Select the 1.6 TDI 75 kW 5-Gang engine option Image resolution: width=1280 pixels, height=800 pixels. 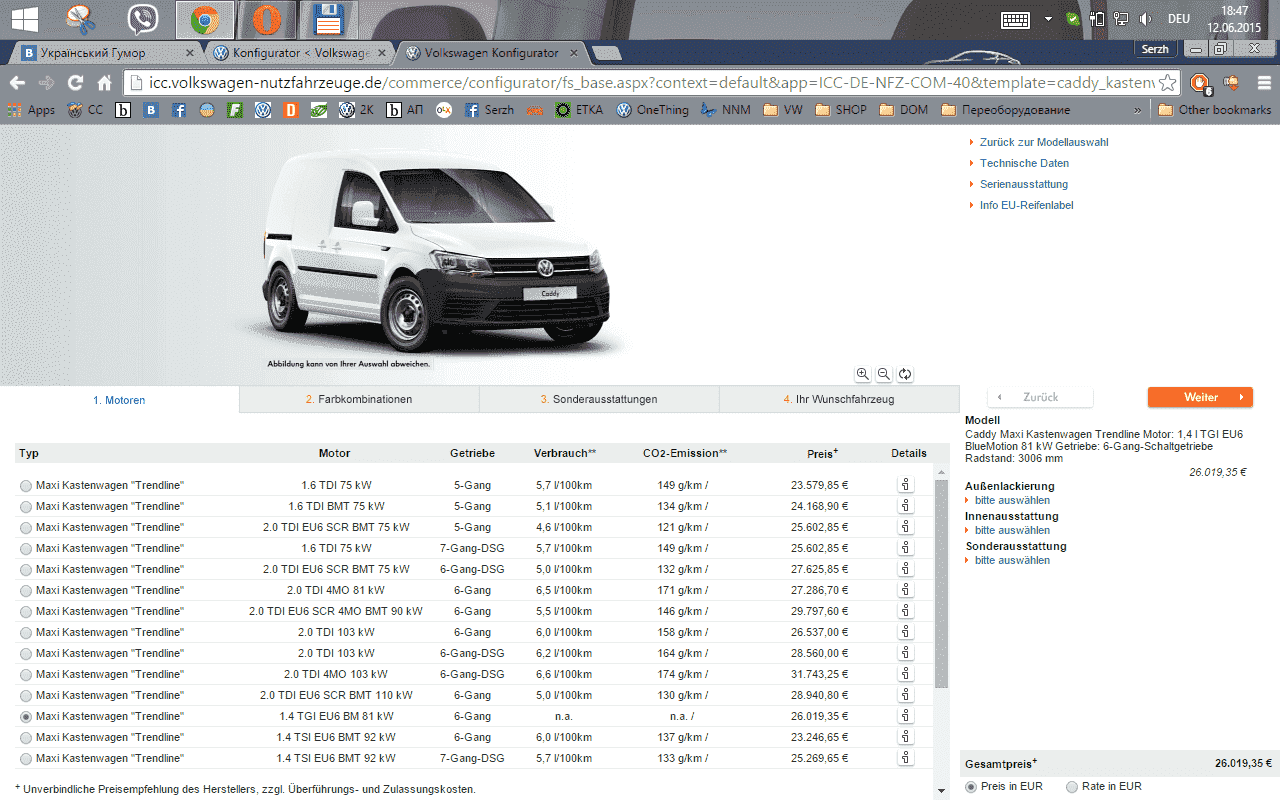point(26,486)
